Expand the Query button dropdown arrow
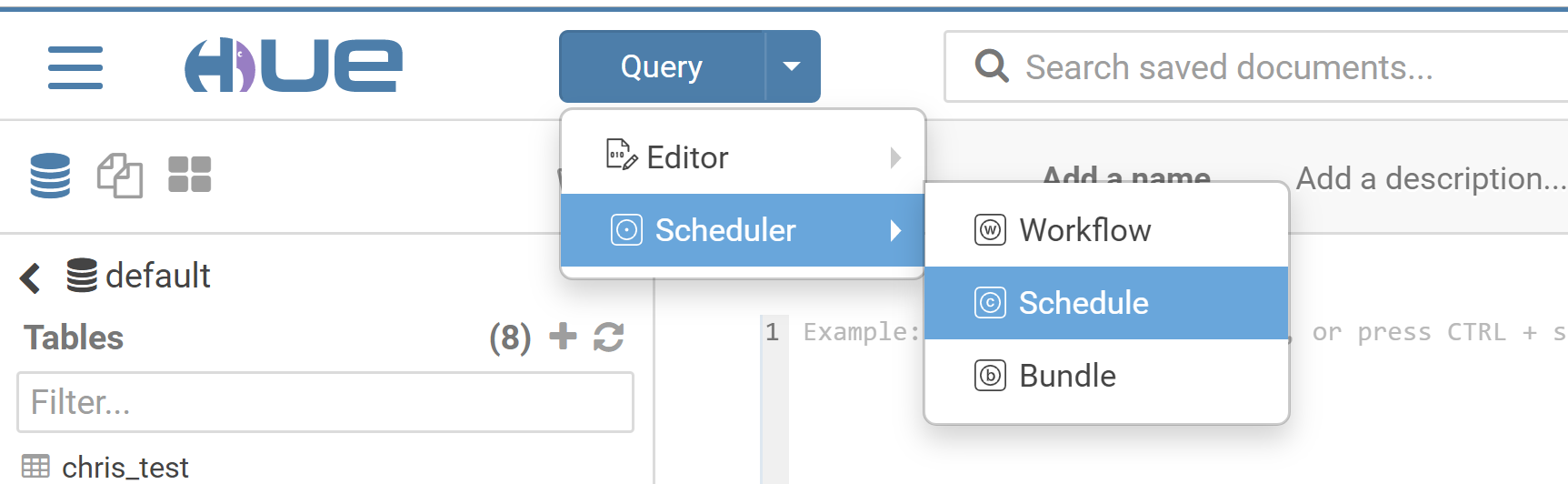 point(792,66)
